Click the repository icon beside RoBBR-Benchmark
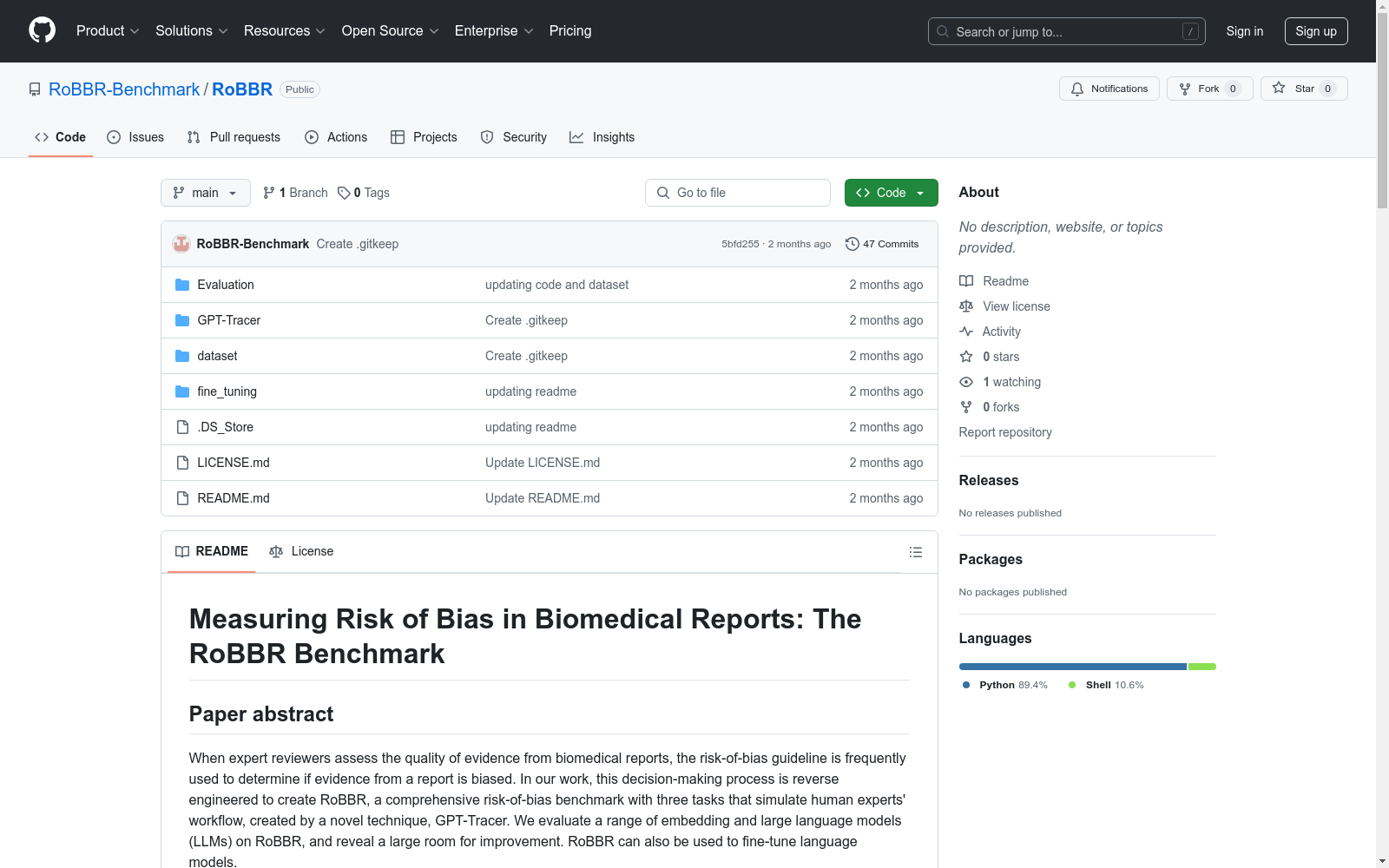The image size is (1389, 868). point(35,89)
